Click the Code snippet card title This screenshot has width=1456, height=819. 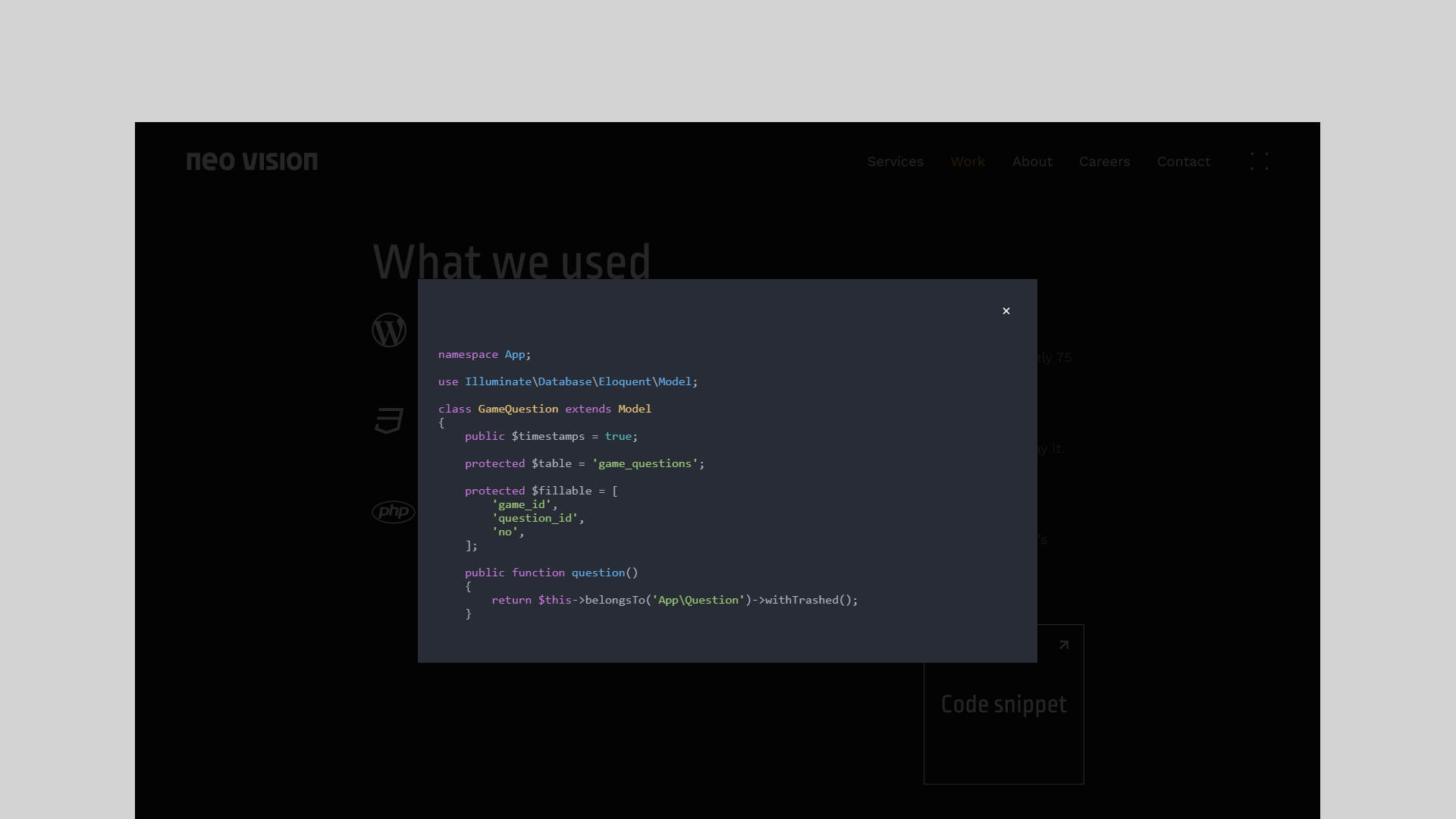pos(1003,704)
